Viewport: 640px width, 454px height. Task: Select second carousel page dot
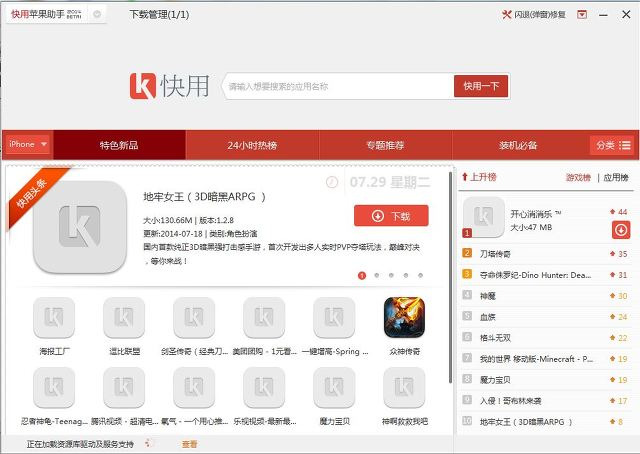(377, 275)
